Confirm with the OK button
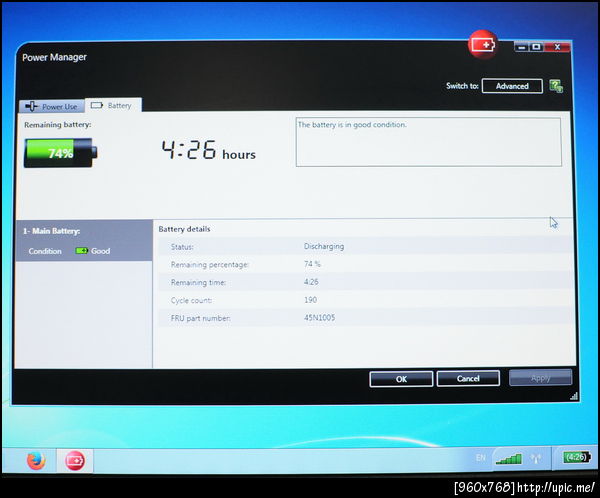This screenshot has height=498, width=600. (401, 379)
